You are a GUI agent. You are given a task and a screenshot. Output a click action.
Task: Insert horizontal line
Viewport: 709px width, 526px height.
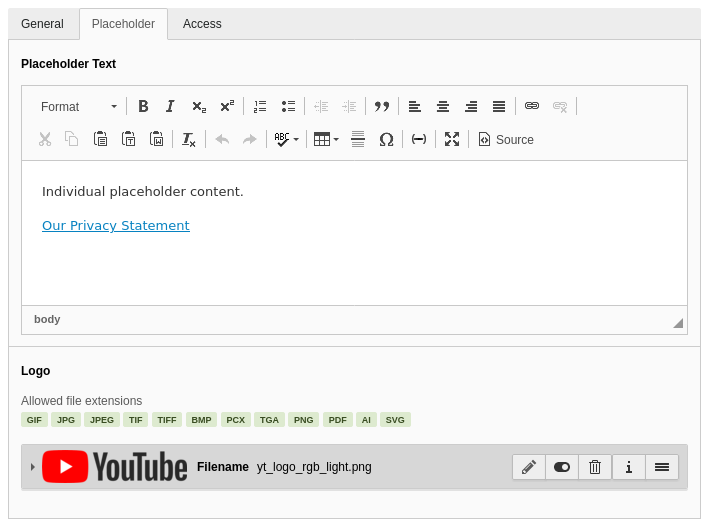(358, 139)
